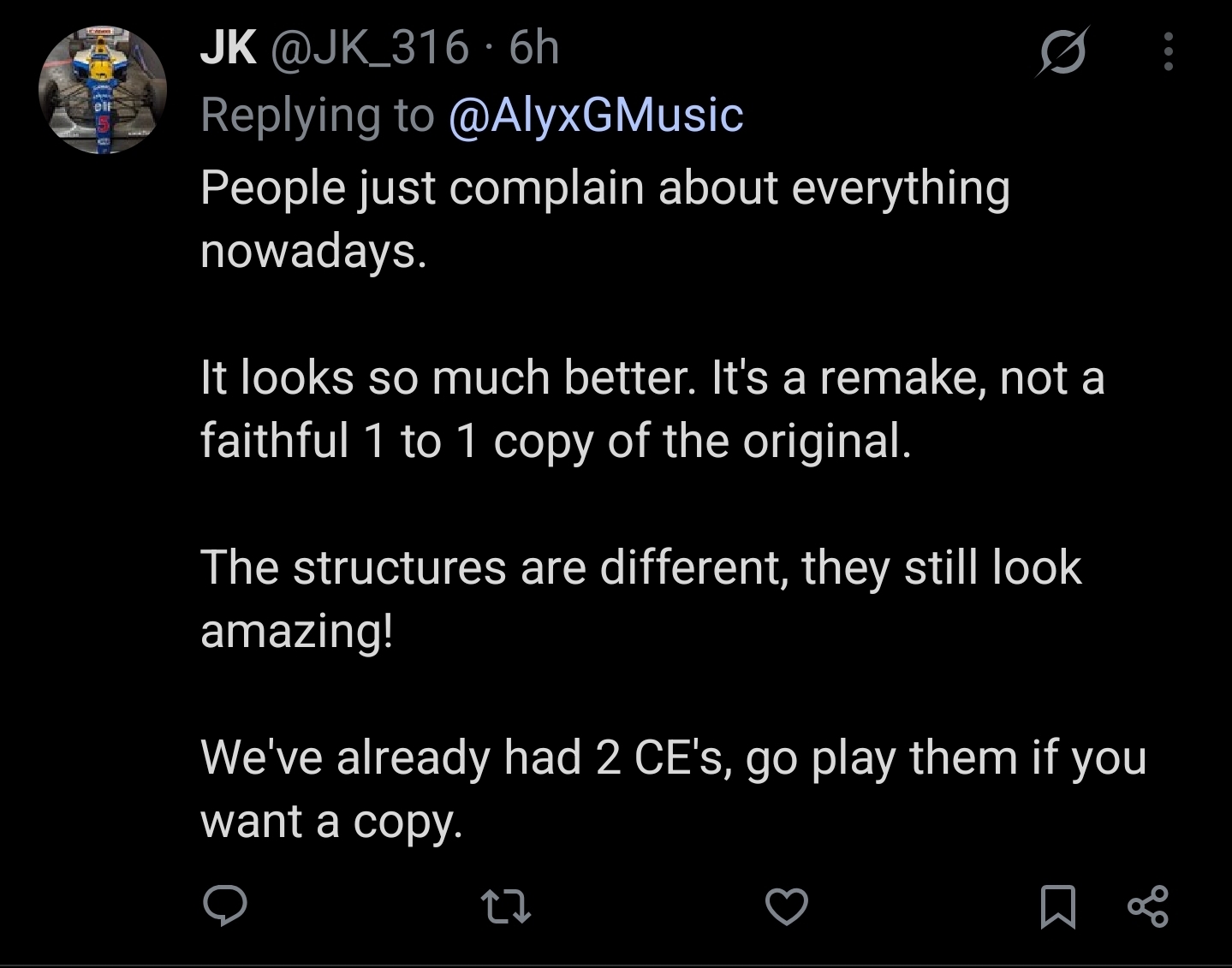Open the three-dot more options menu
Viewport: 1232px width, 968px height.
(x=1169, y=51)
